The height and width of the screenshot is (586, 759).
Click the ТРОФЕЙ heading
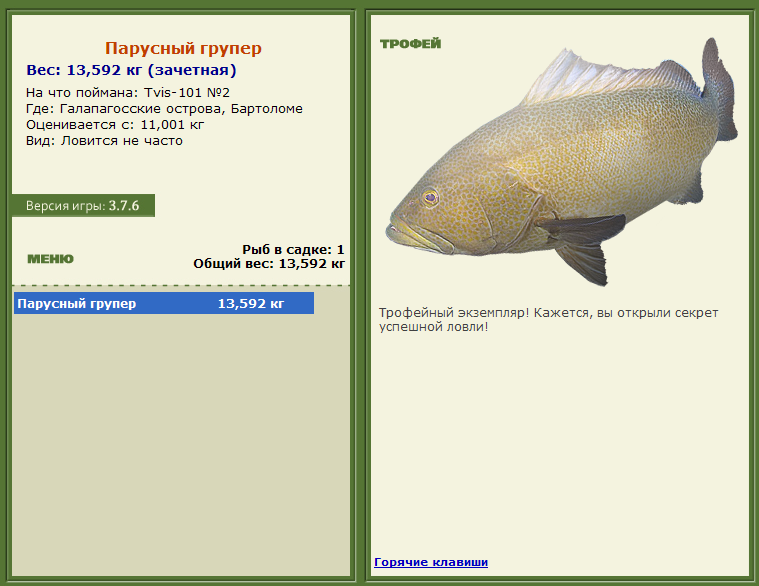(410, 44)
